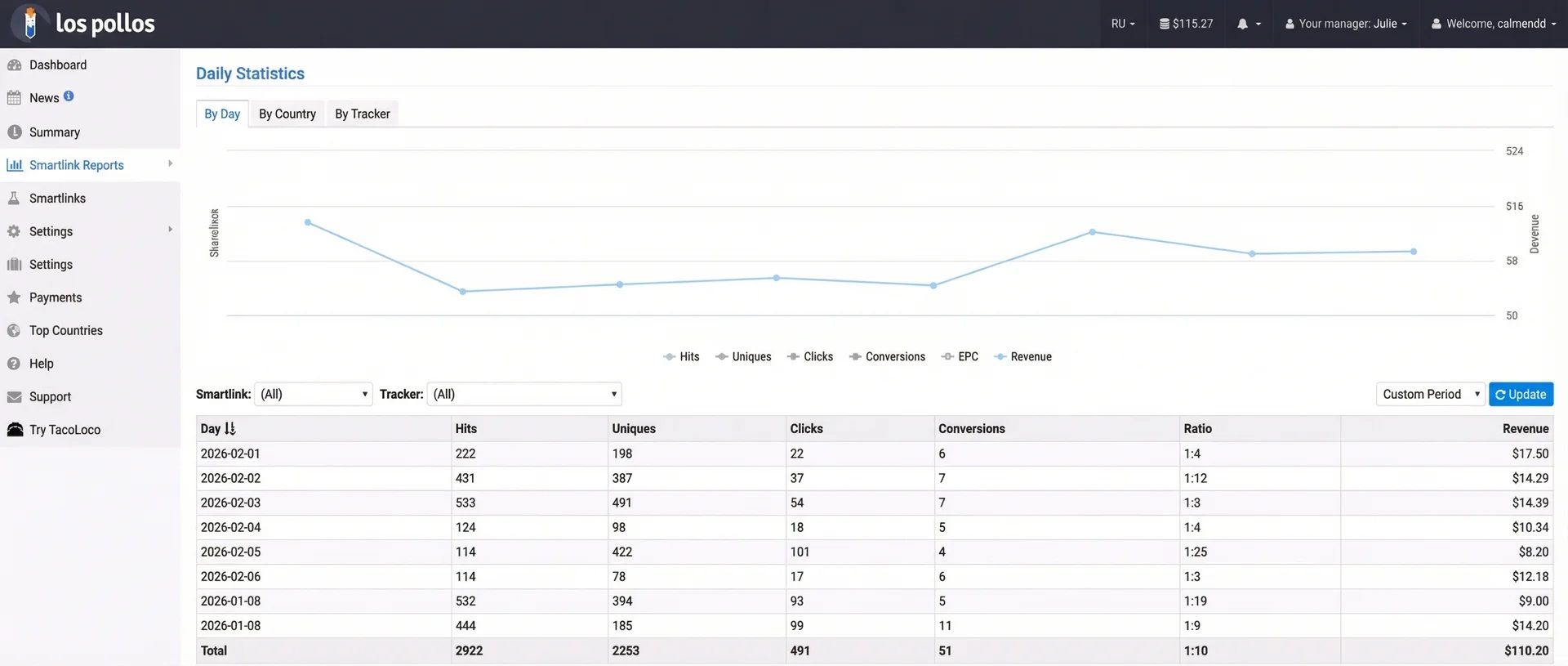Click the Los Pollos chicken logo
Viewport: 1568px width, 666px height.
point(30,23)
